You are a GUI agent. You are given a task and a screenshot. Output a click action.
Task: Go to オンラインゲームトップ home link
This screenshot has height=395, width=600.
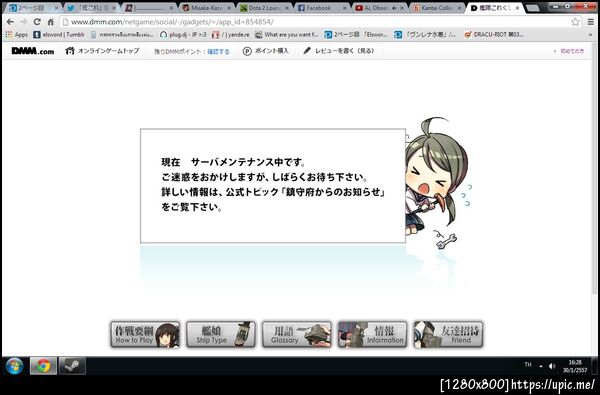[102, 51]
